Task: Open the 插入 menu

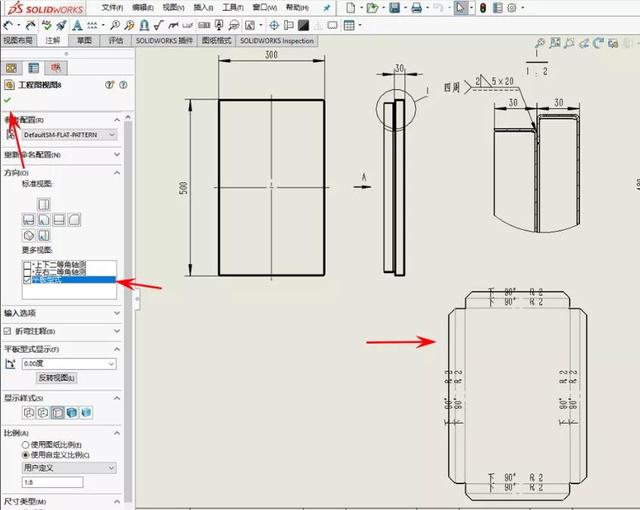Action: [203, 7]
